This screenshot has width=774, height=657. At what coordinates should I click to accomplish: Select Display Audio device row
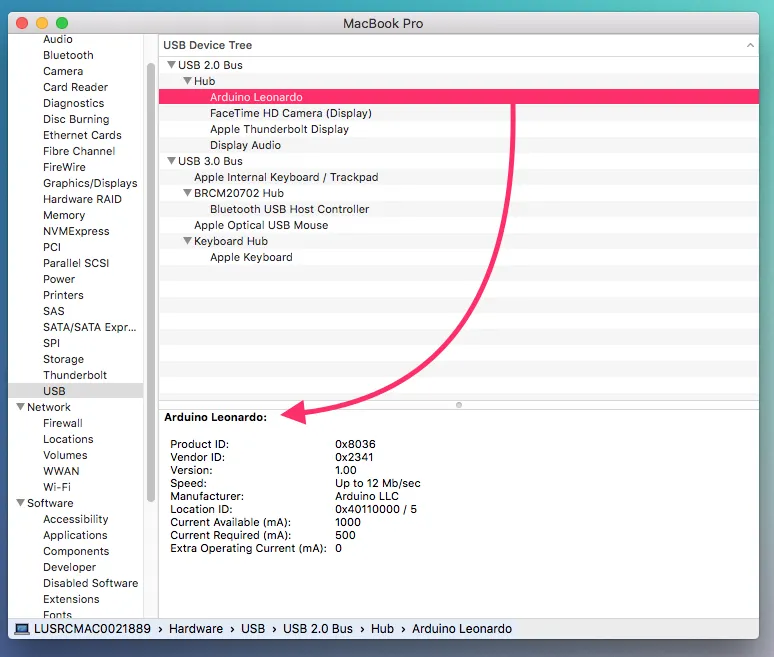[459, 145]
